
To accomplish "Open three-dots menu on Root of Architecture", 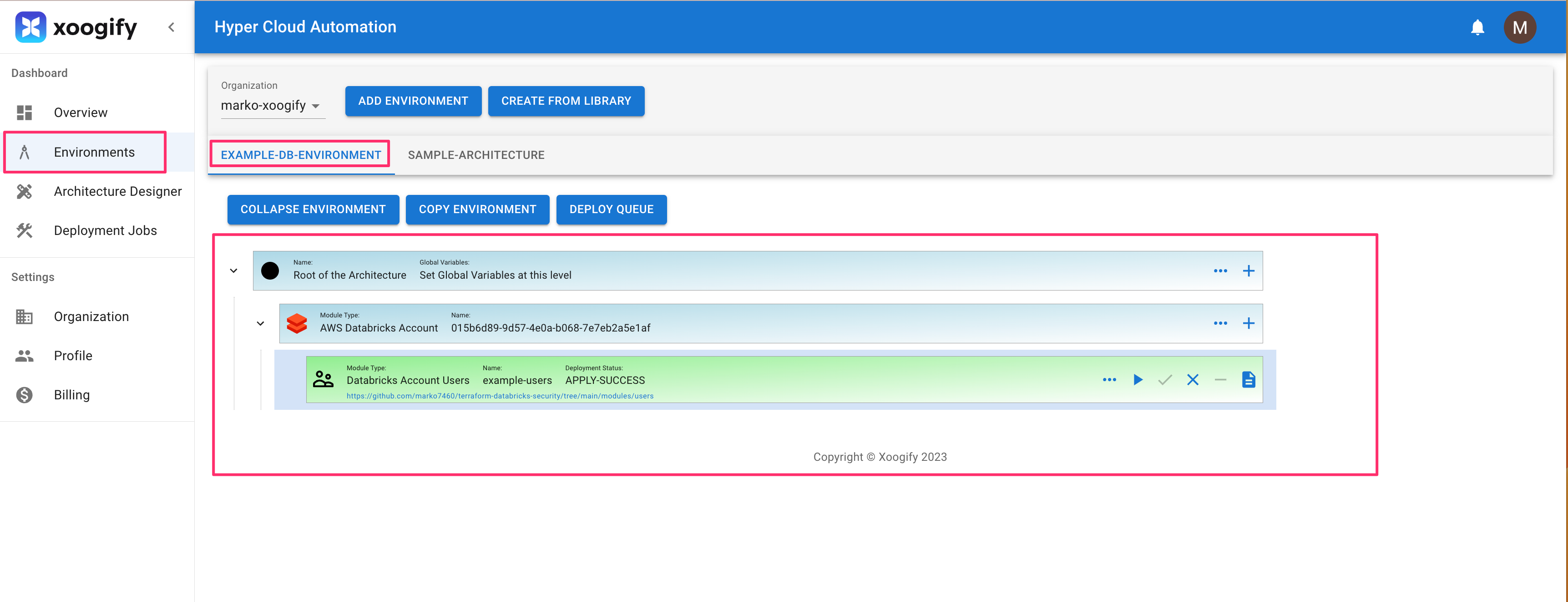I will click(x=1220, y=270).
